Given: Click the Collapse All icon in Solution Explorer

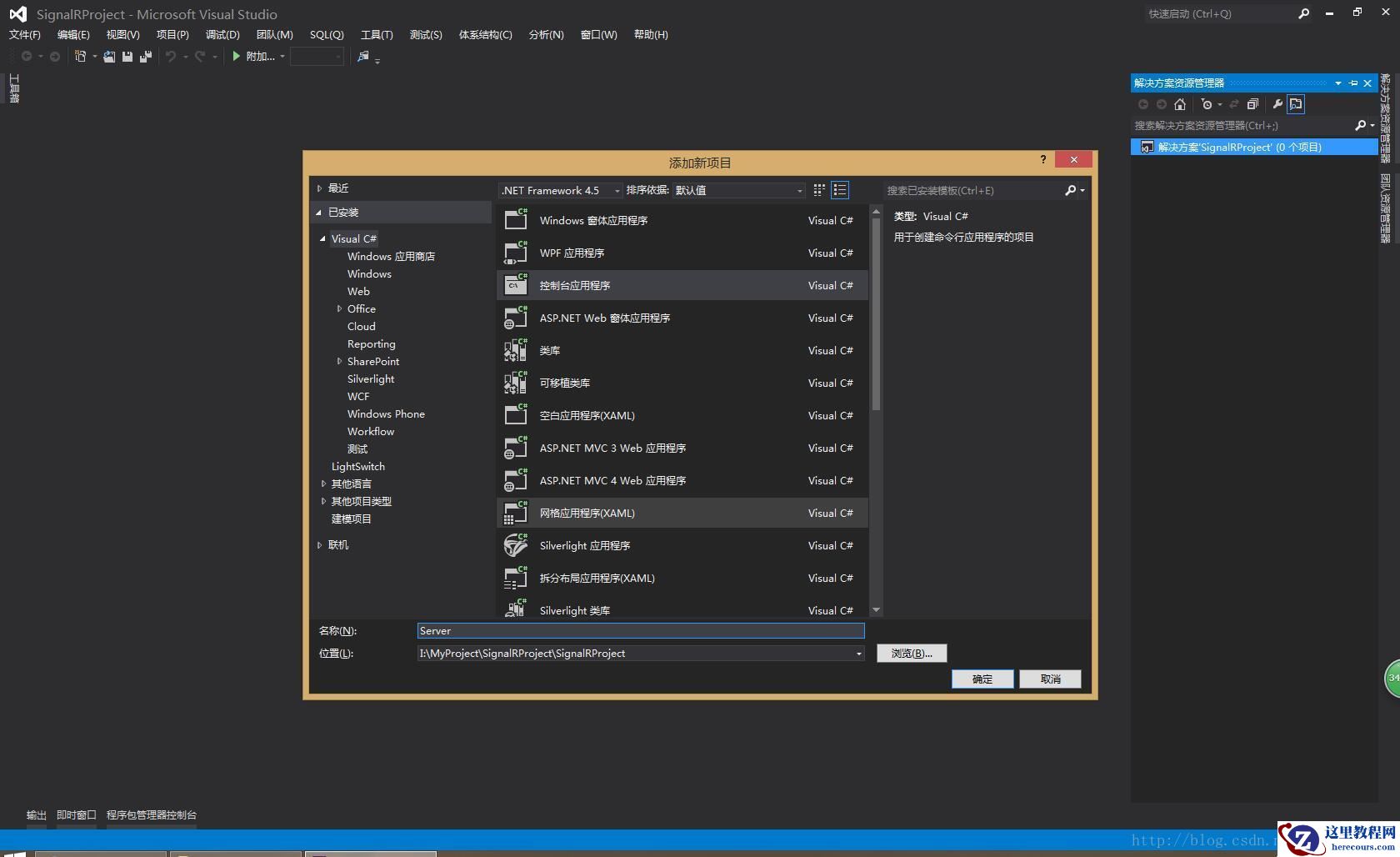Looking at the screenshot, I should 1252,104.
